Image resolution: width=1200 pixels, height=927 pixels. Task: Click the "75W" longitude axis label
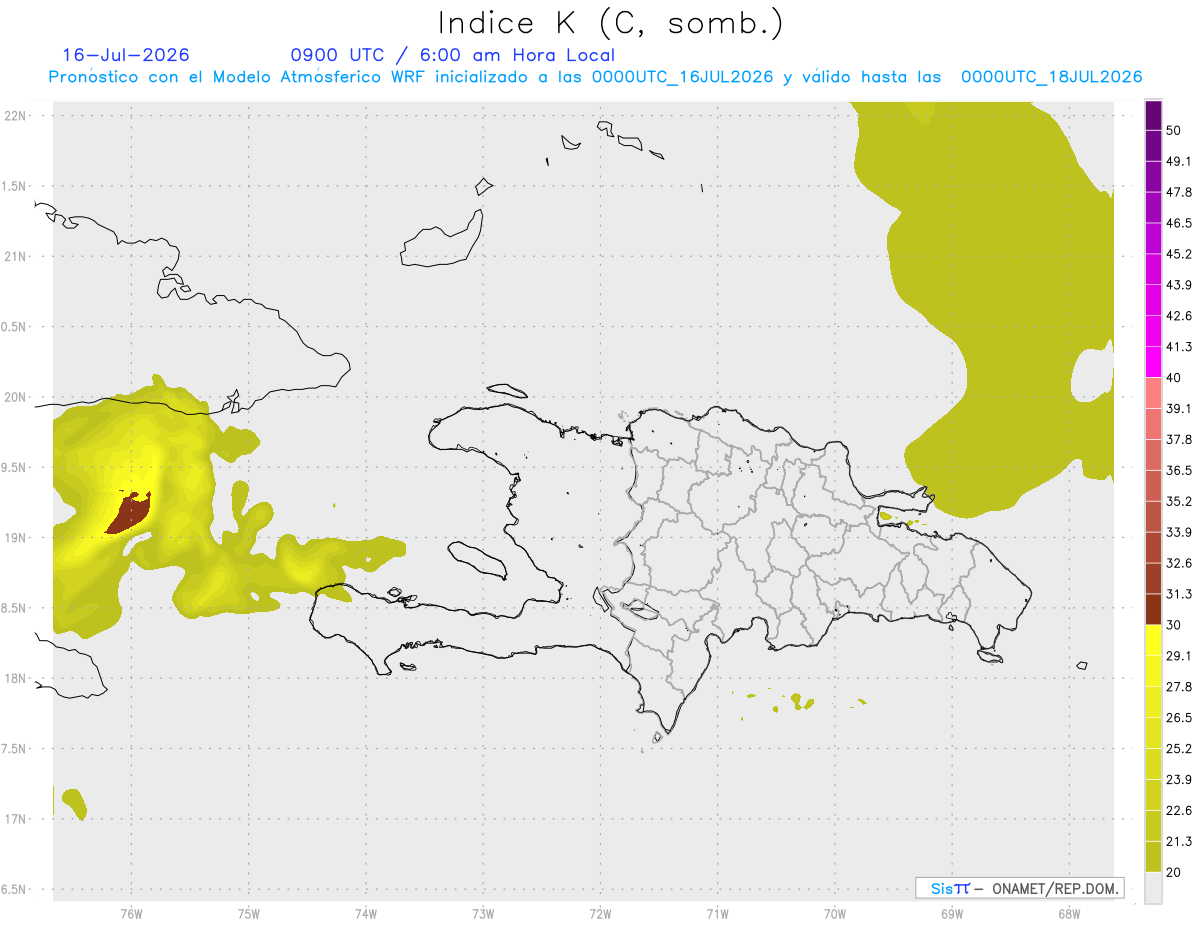(249, 914)
